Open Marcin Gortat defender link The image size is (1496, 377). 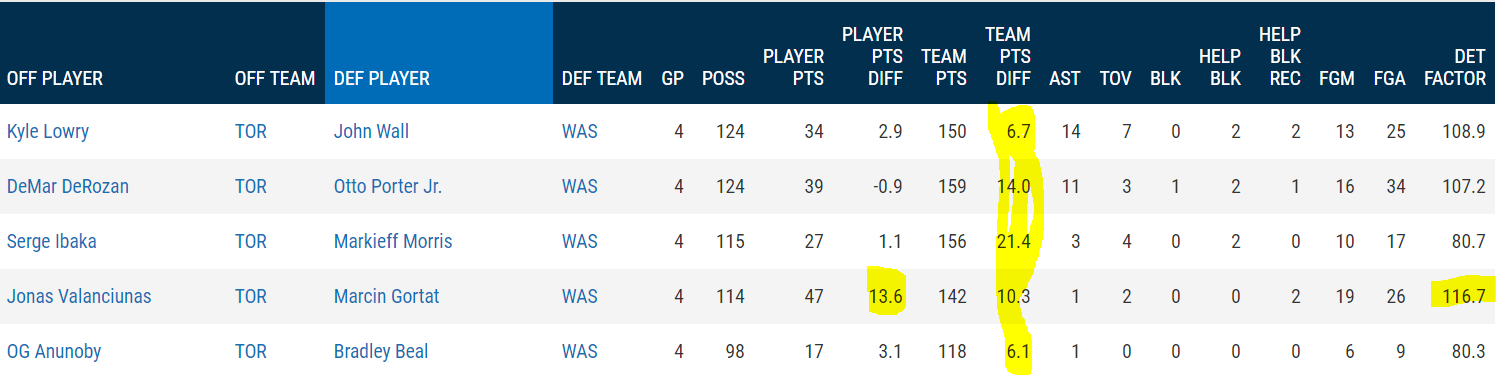[386, 296]
